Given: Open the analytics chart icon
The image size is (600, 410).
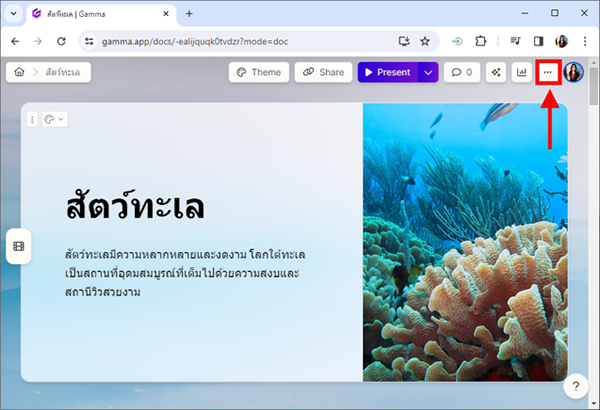Looking at the screenshot, I should (x=522, y=72).
